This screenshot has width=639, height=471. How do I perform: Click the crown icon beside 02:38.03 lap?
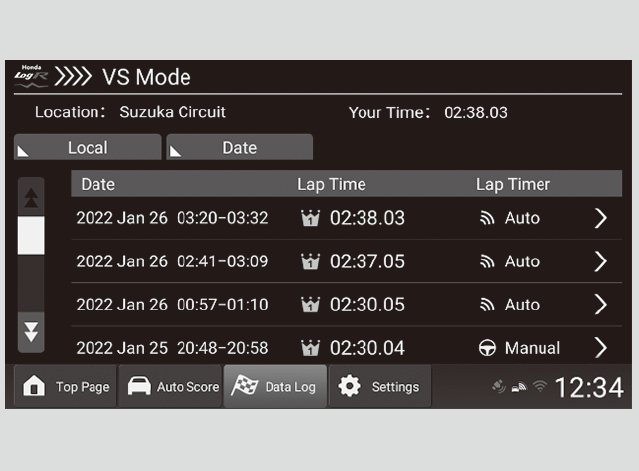[311, 218]
